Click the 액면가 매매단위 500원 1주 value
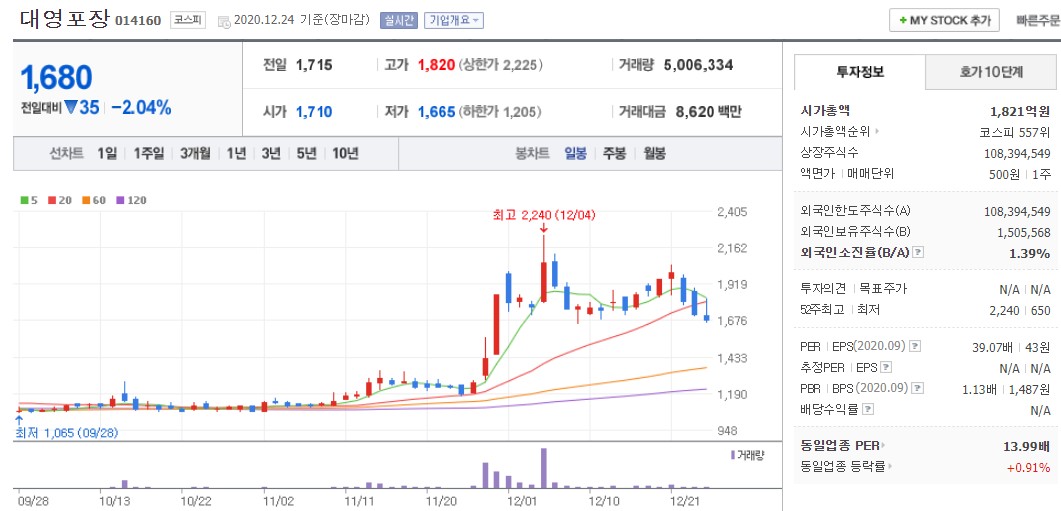This screenshot has width=1061, height=511. pyautogui.click(x=1020, y=174)
